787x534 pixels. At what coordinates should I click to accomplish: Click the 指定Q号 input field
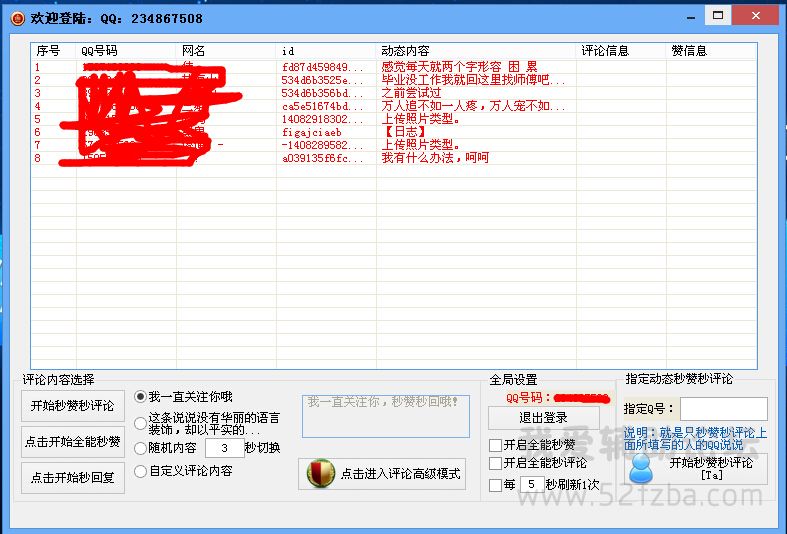(x=724, y=409)
